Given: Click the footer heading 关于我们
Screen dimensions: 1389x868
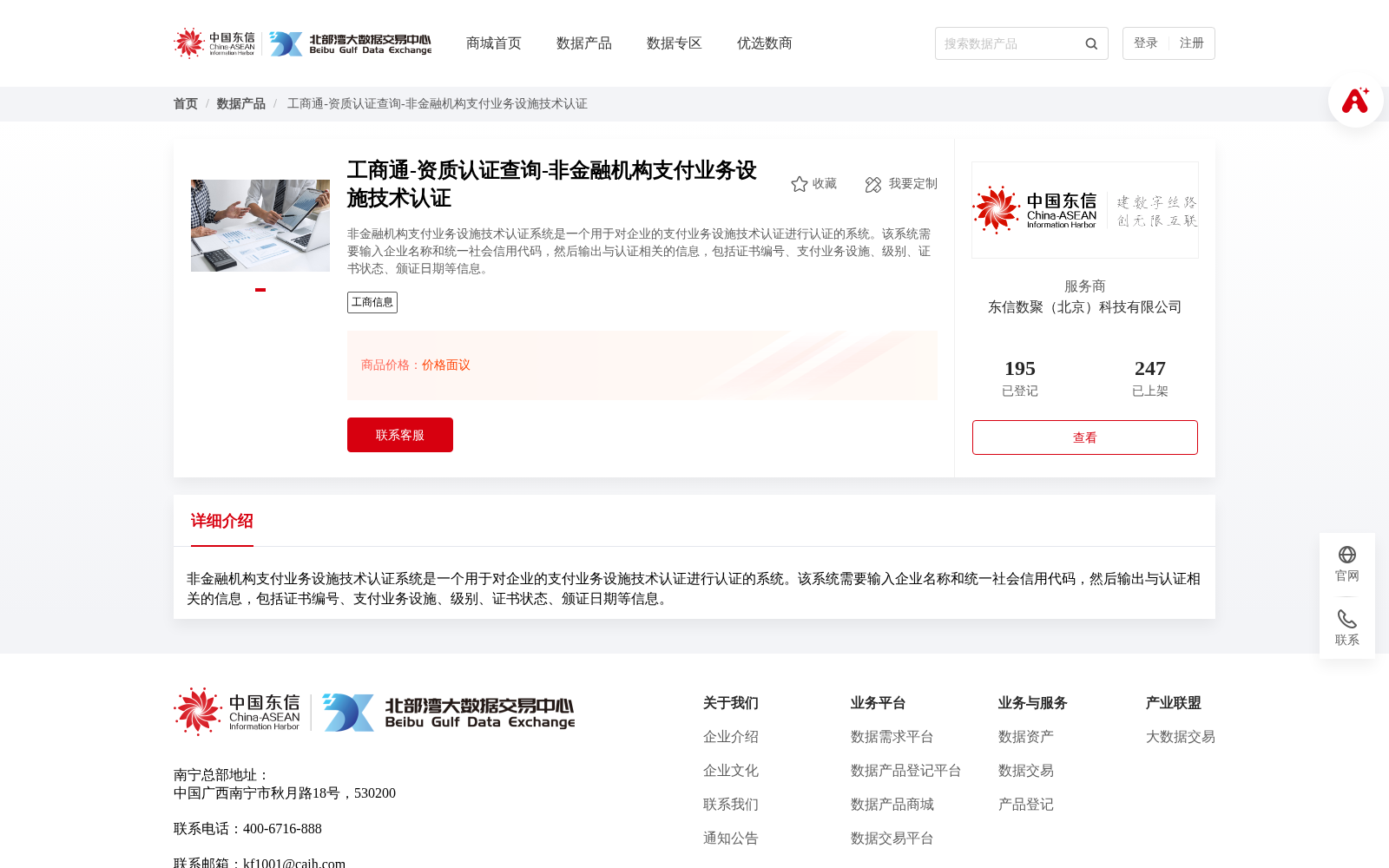Looking at the screenshot, I should [731, 703].
